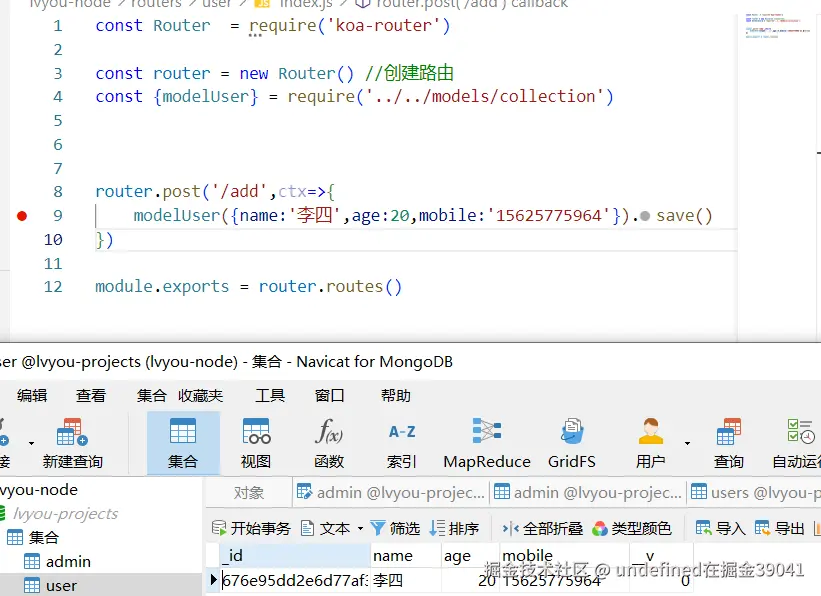Open the Collection (集合) menu
Viewport: 821px width, 596px height.
click(151, 395)
